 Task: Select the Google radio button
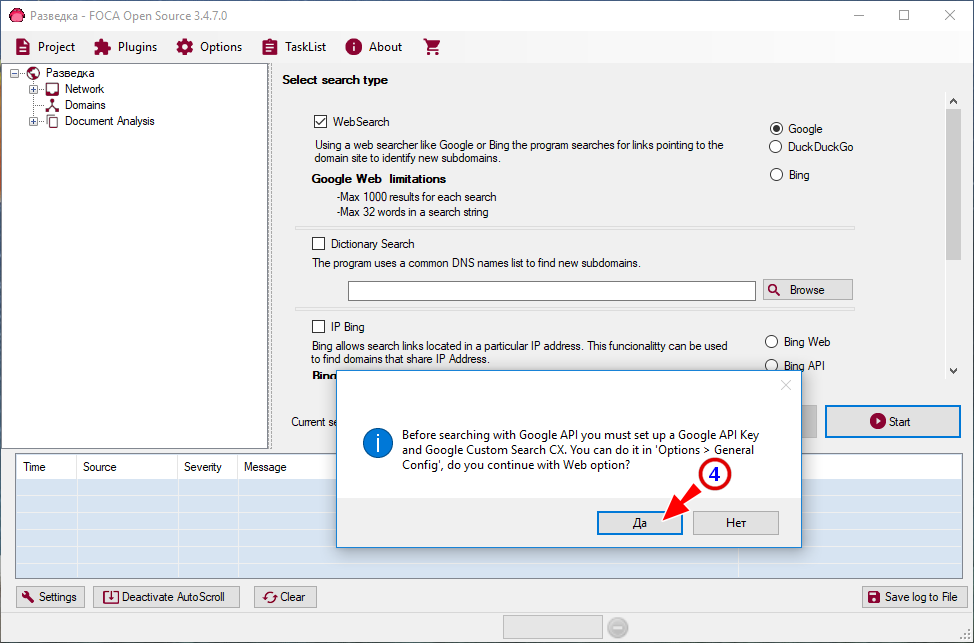click(776, 129)
